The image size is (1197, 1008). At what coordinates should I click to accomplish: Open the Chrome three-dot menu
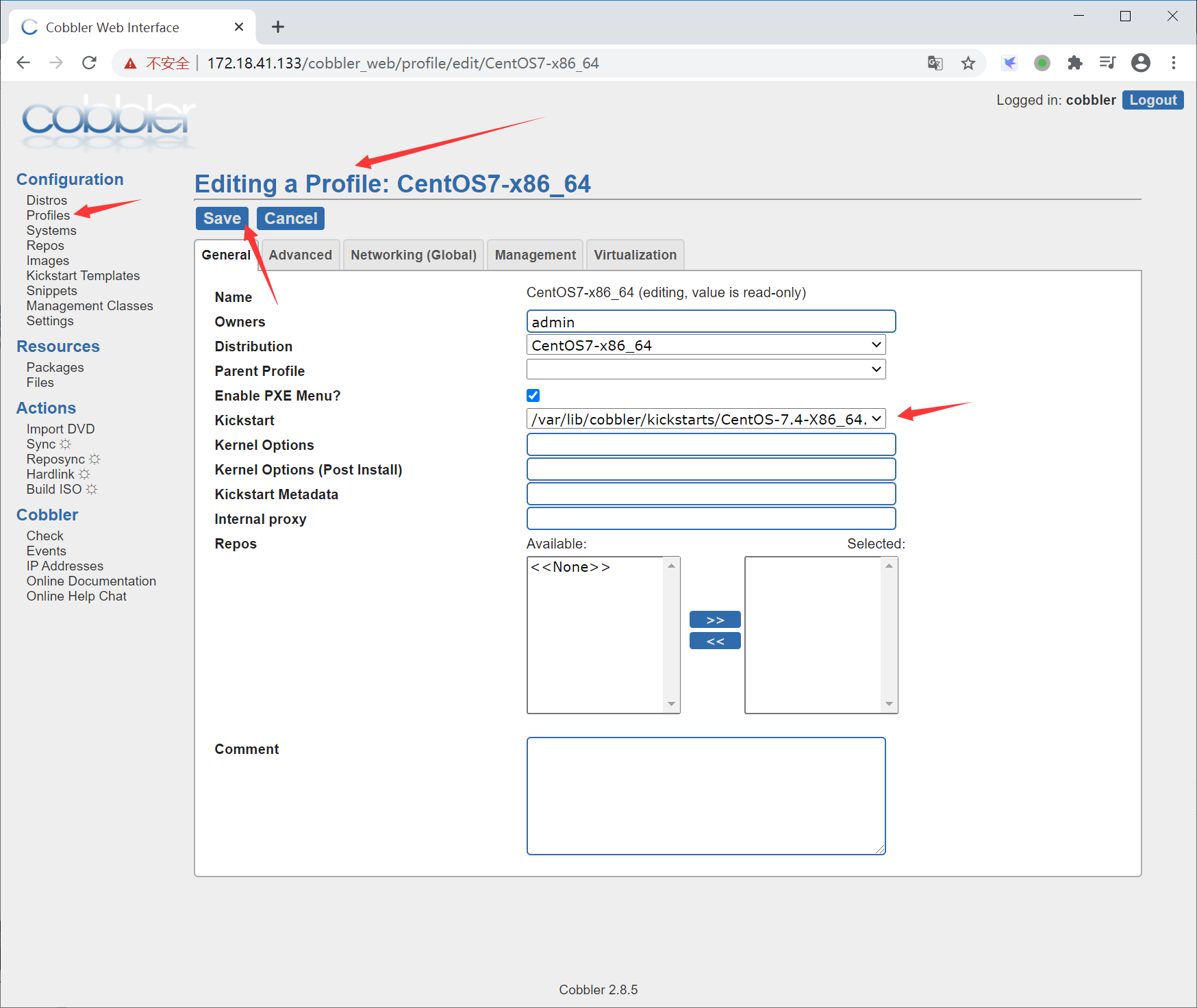point(1173,63)
